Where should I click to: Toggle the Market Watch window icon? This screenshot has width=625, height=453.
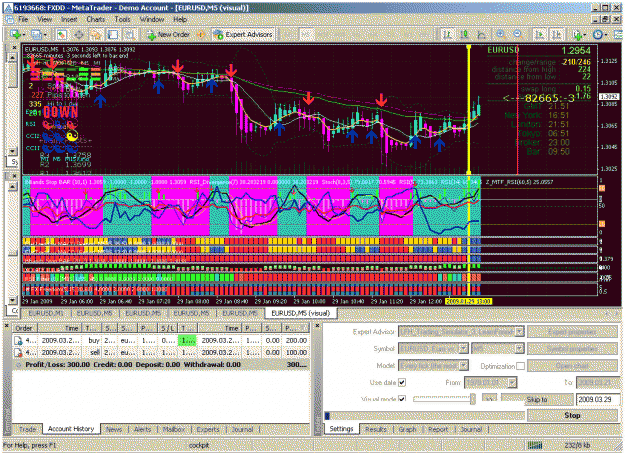[61, 35]
